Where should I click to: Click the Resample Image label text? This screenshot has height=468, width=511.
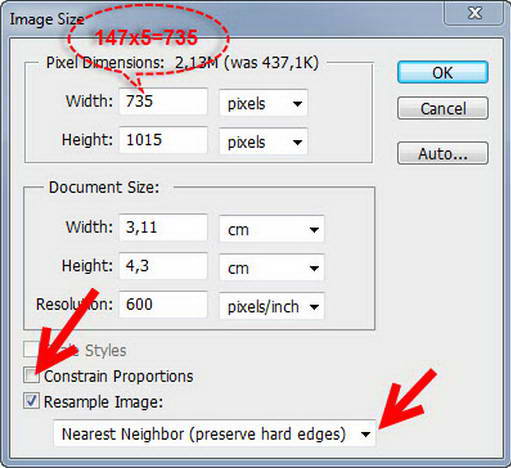click(x=104, y=402)
